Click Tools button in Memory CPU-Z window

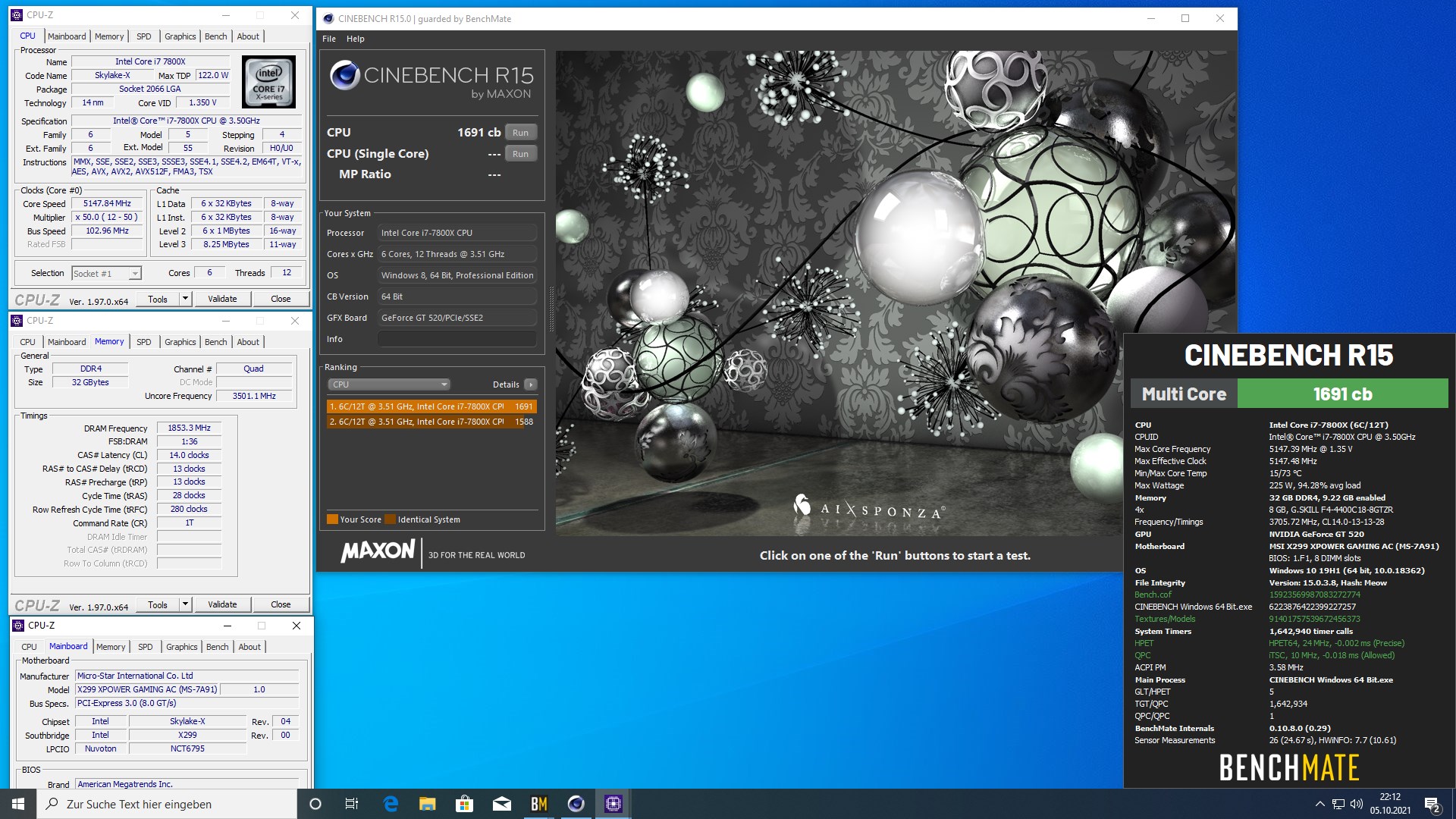(x=158, y=604)
